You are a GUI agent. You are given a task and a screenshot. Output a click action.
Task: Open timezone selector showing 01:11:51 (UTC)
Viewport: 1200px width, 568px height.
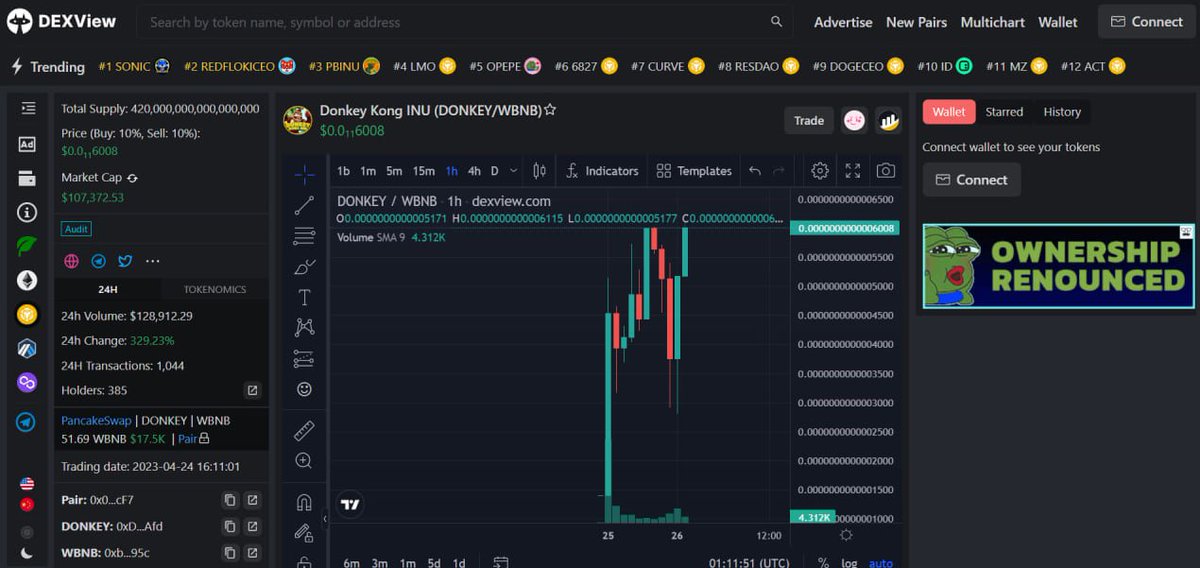(750, 563)
